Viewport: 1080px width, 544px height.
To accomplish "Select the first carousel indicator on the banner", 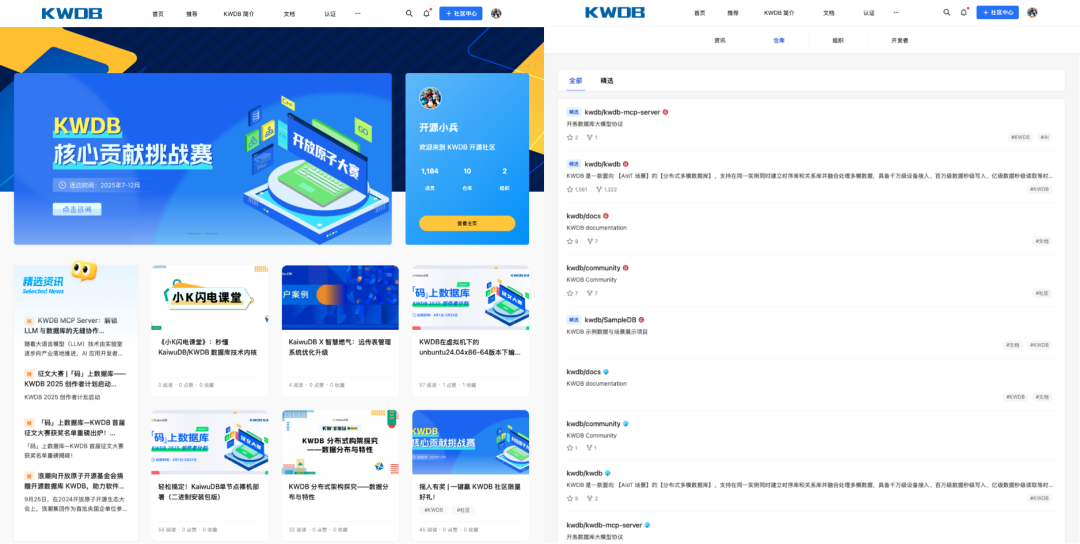I will (196, 234).
